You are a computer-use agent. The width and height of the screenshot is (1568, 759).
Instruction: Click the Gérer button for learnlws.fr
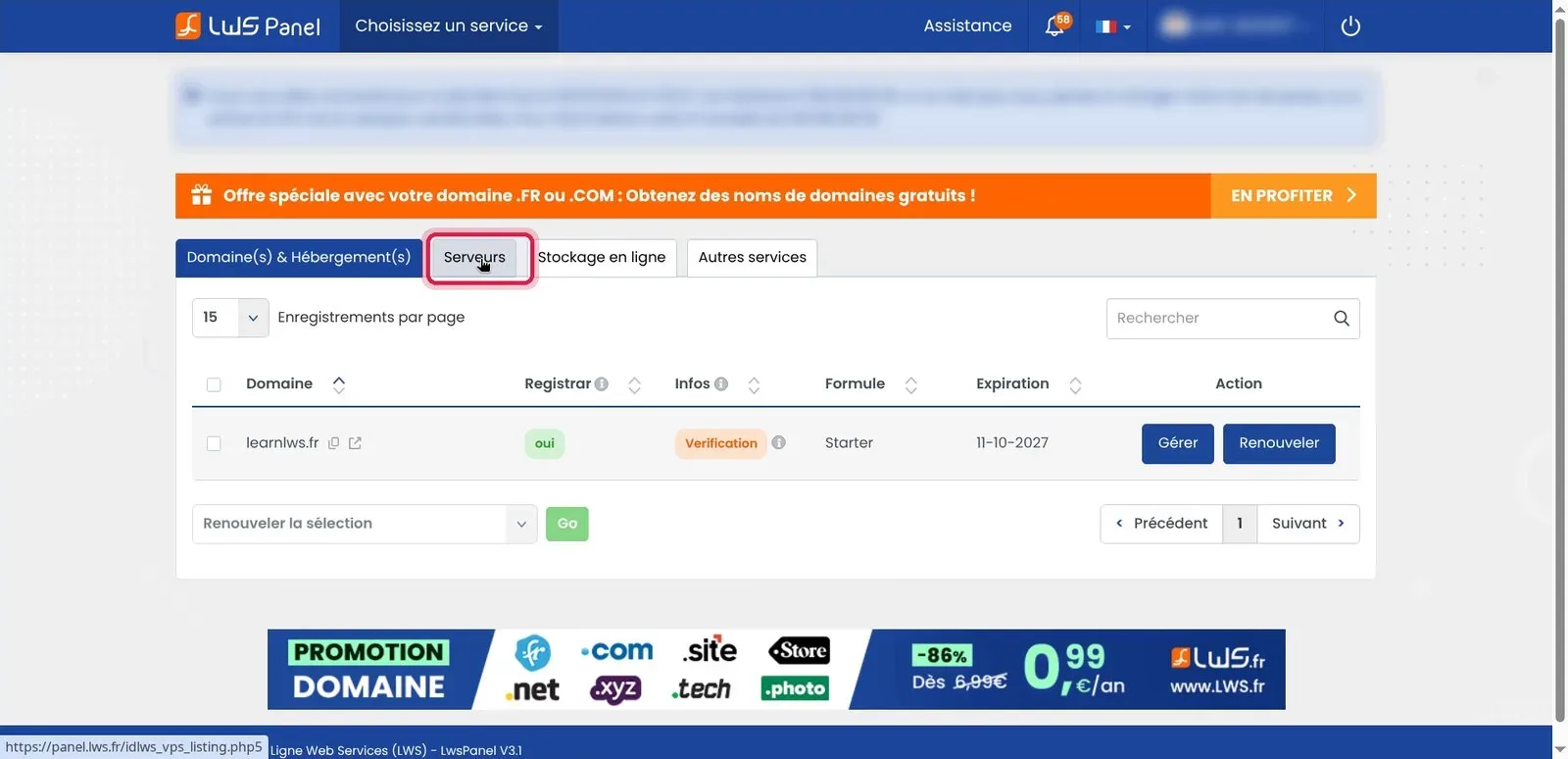point(1178,443)
